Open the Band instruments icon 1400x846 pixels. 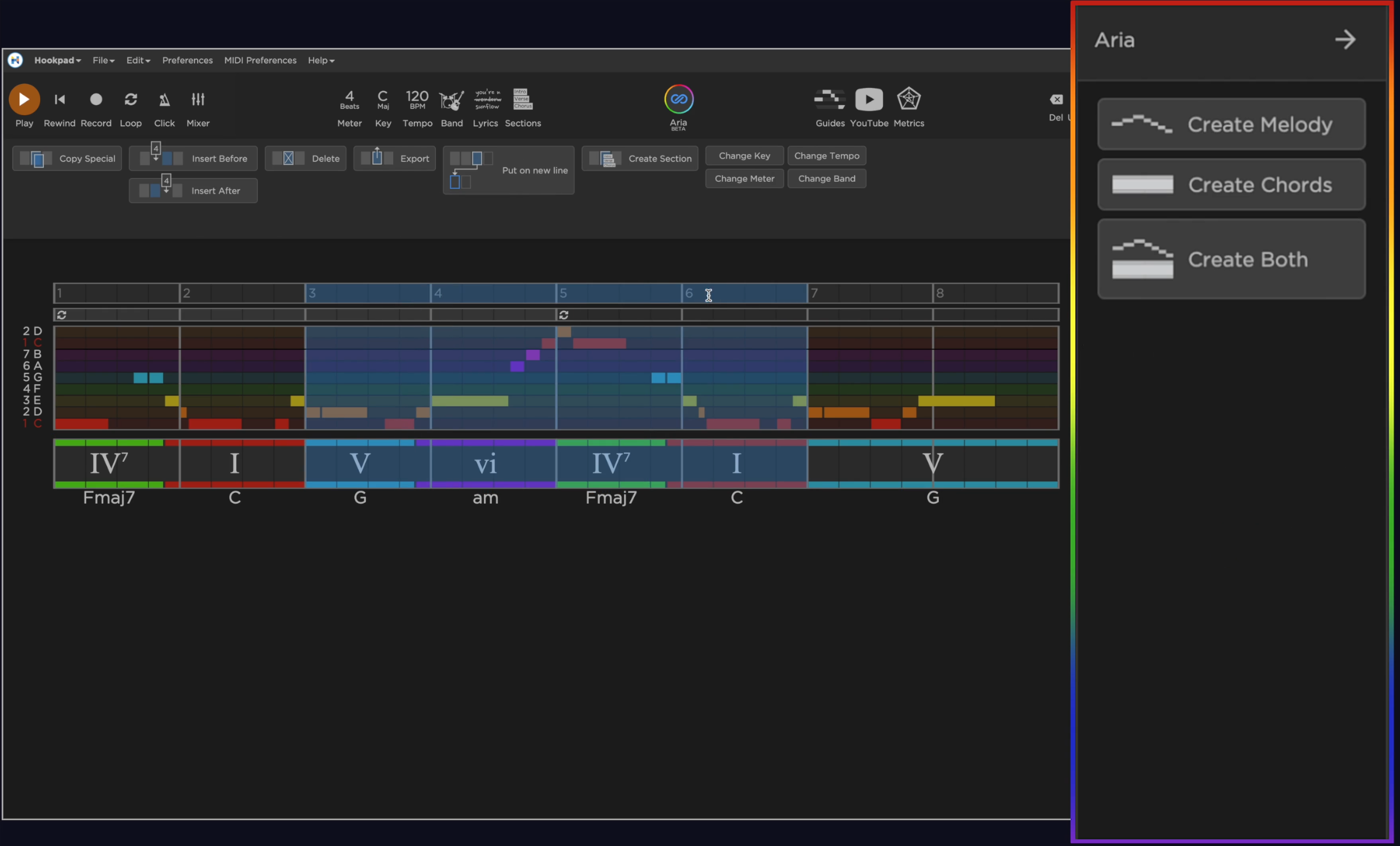tap(452, 100)
